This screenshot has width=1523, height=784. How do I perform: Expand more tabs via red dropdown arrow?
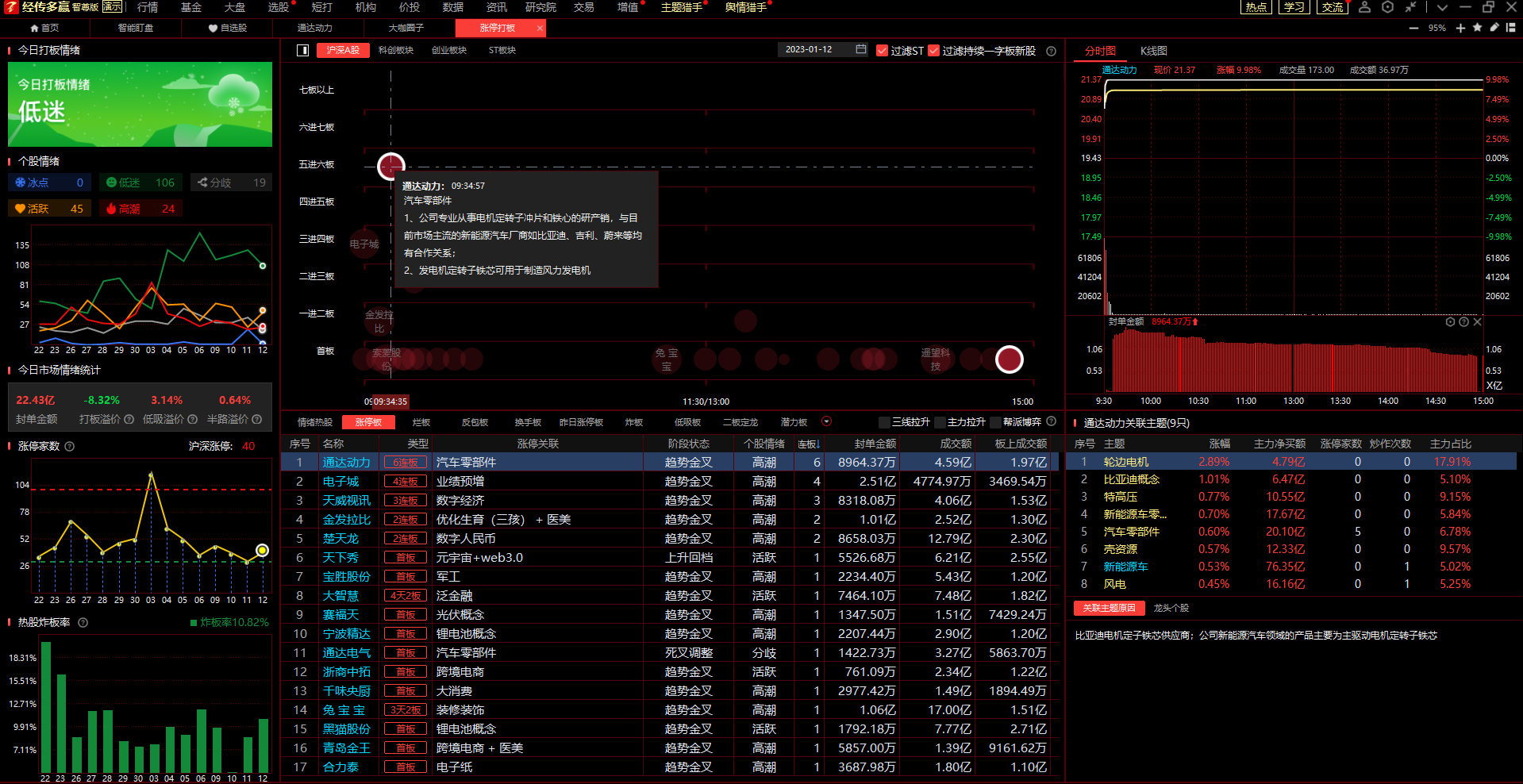click(826, 421)
